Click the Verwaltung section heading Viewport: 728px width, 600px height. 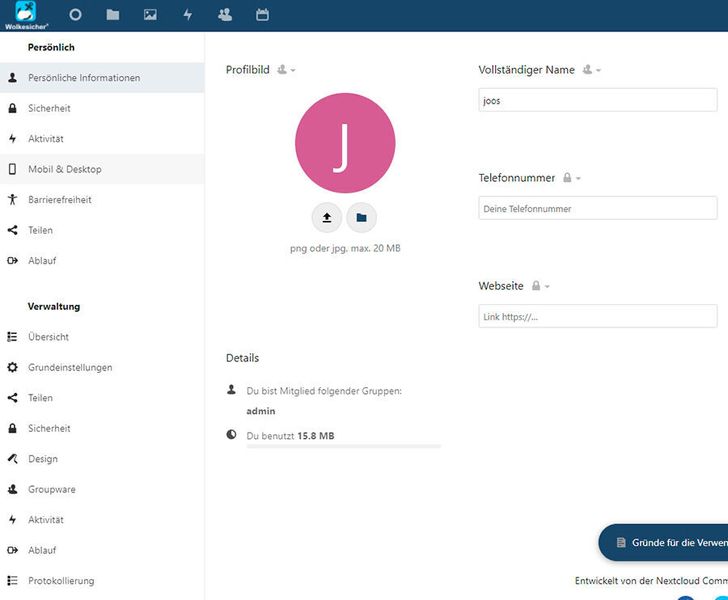[54, 307]
